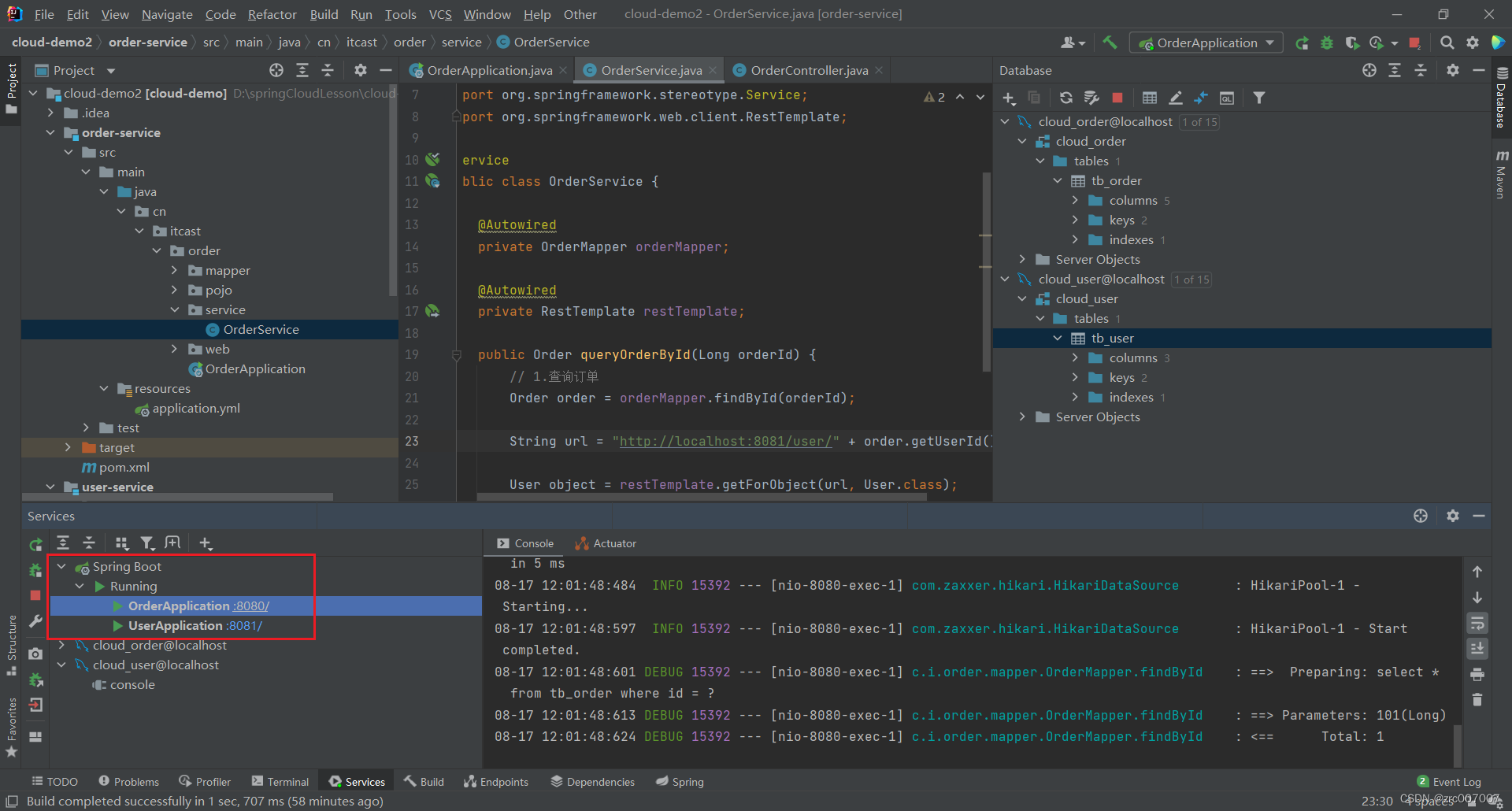Collapse the tb_user table node
This screenshot has height=811, width=1512.
1058,338
